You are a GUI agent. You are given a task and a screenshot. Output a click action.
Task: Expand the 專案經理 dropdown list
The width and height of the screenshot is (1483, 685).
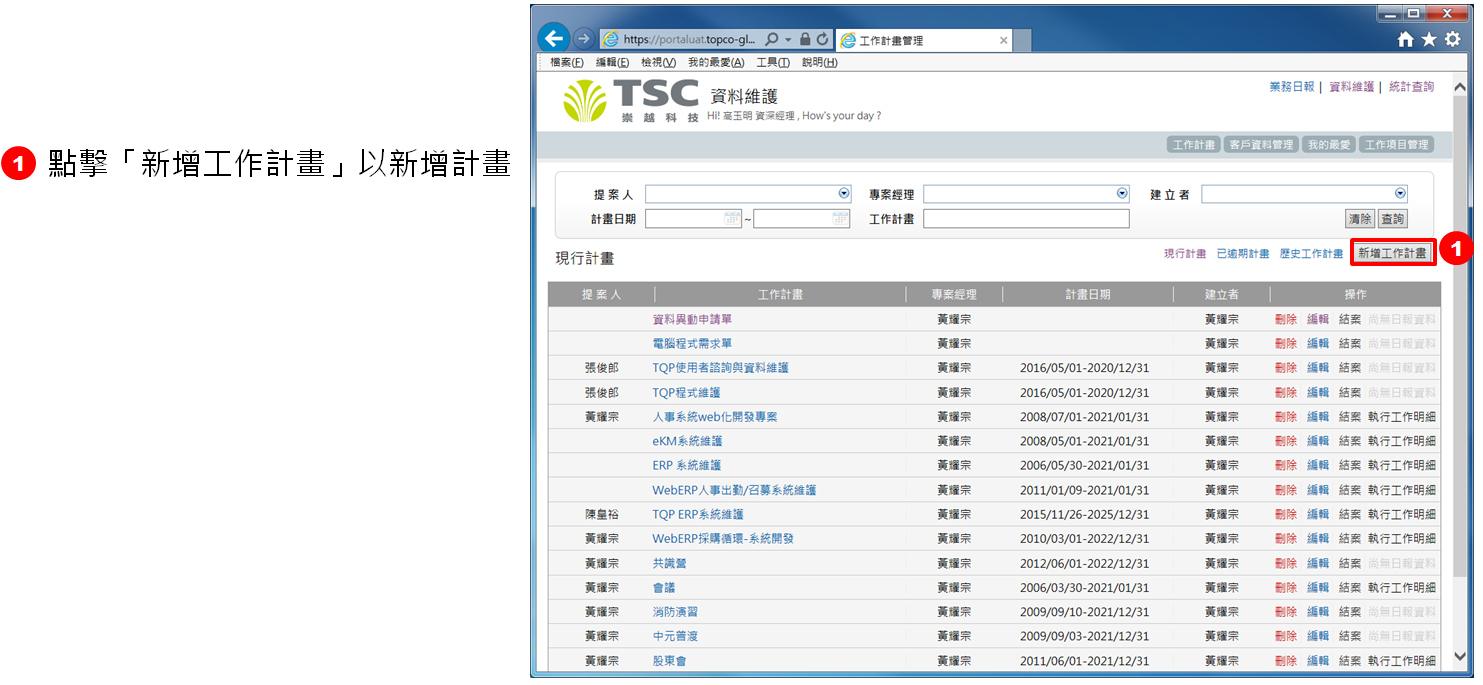[x=1122, y=194]
